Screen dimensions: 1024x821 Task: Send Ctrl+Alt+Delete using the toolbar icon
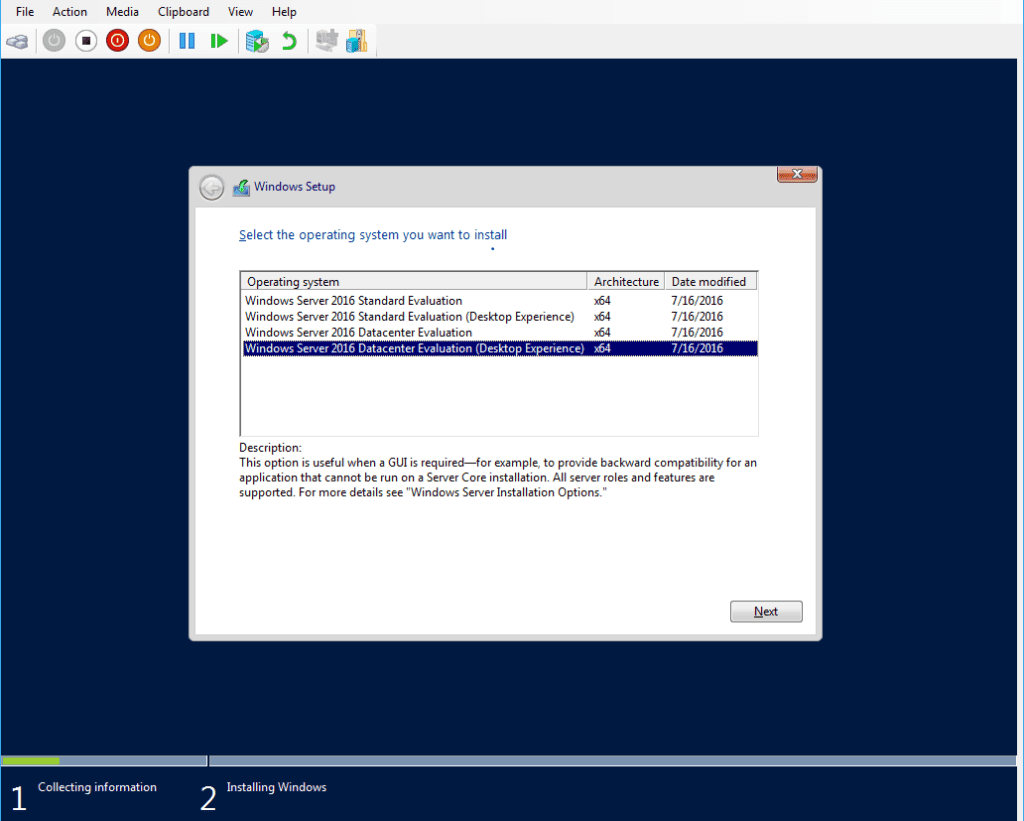click(18, 42)
